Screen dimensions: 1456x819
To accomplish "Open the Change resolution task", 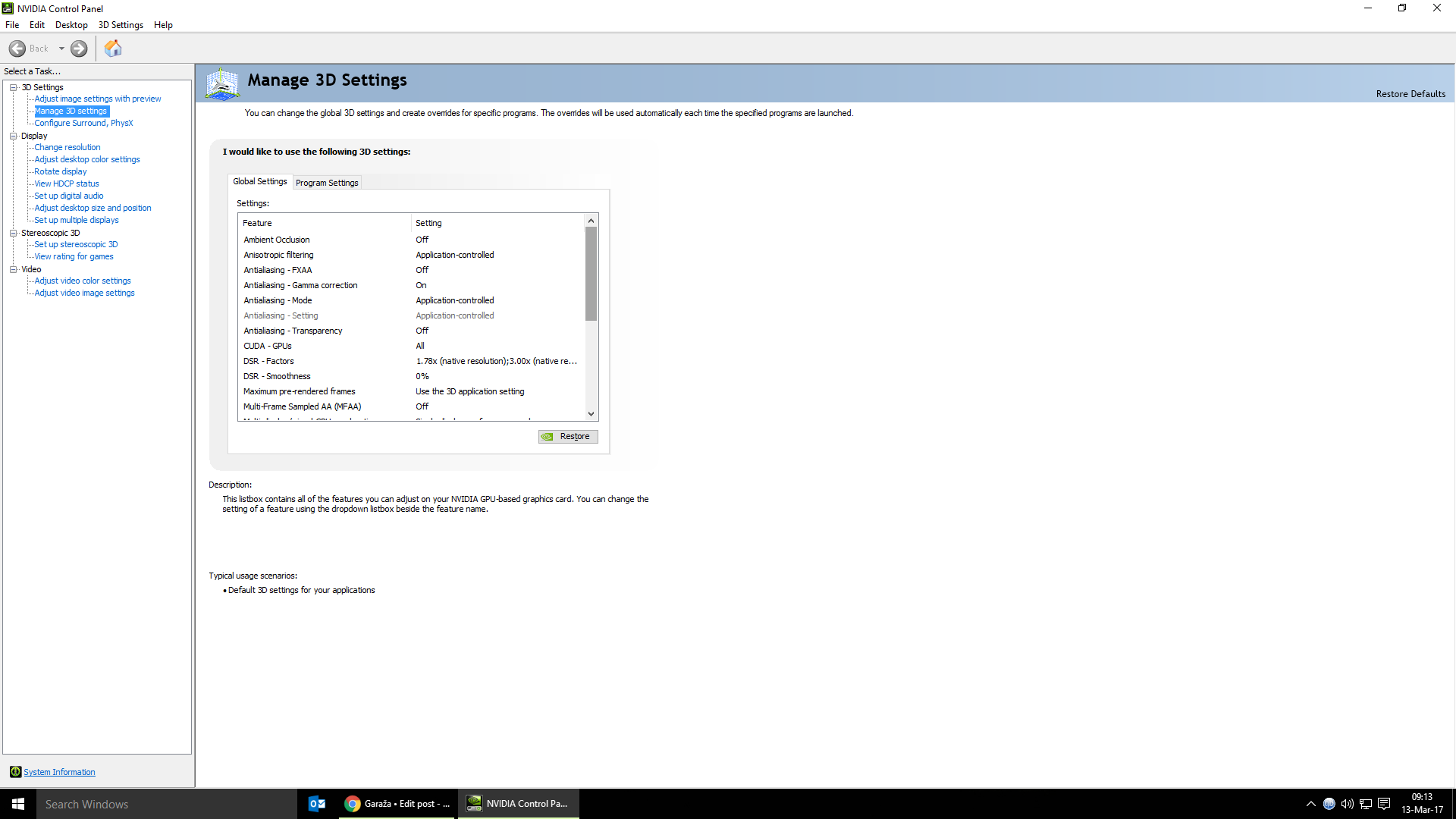I will [67, 147].
